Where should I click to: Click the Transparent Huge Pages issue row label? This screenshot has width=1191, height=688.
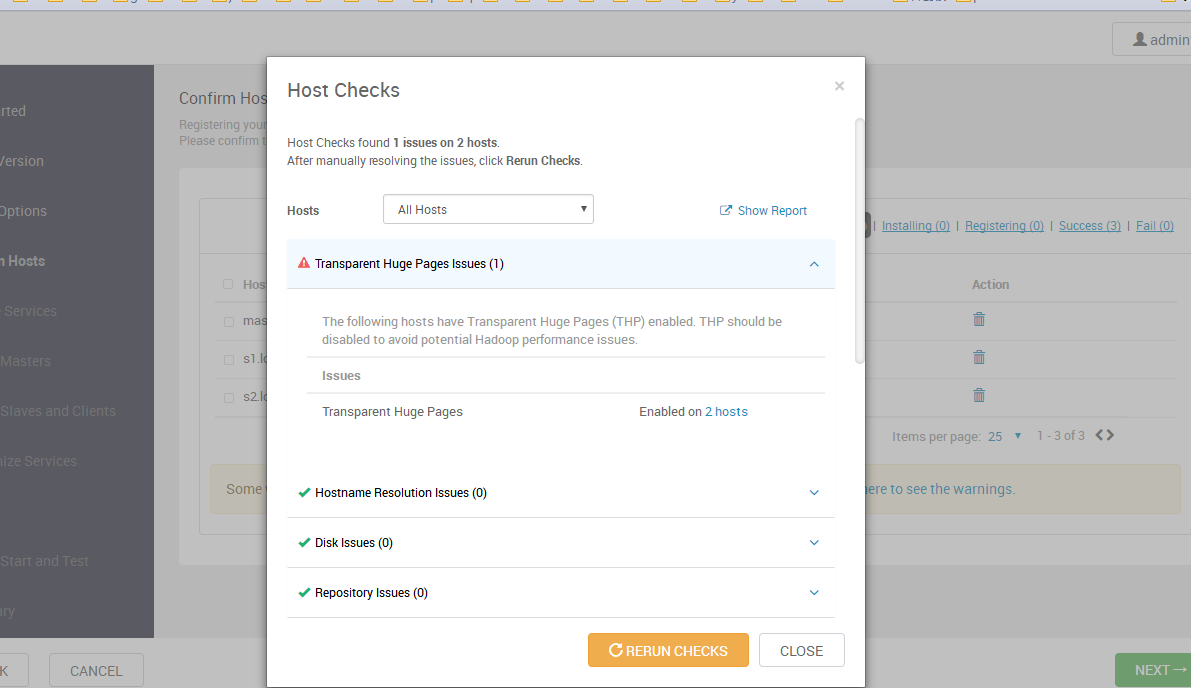(x=392, y=412)
